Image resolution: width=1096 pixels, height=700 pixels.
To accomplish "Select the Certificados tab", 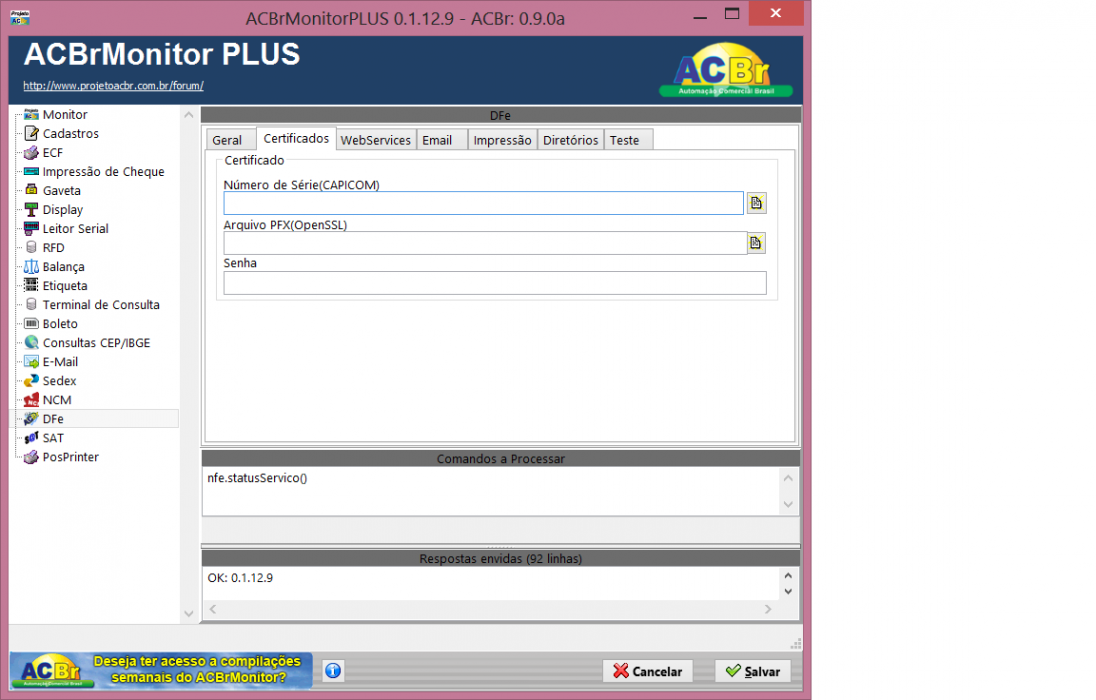I will click(x=296, y=138).
